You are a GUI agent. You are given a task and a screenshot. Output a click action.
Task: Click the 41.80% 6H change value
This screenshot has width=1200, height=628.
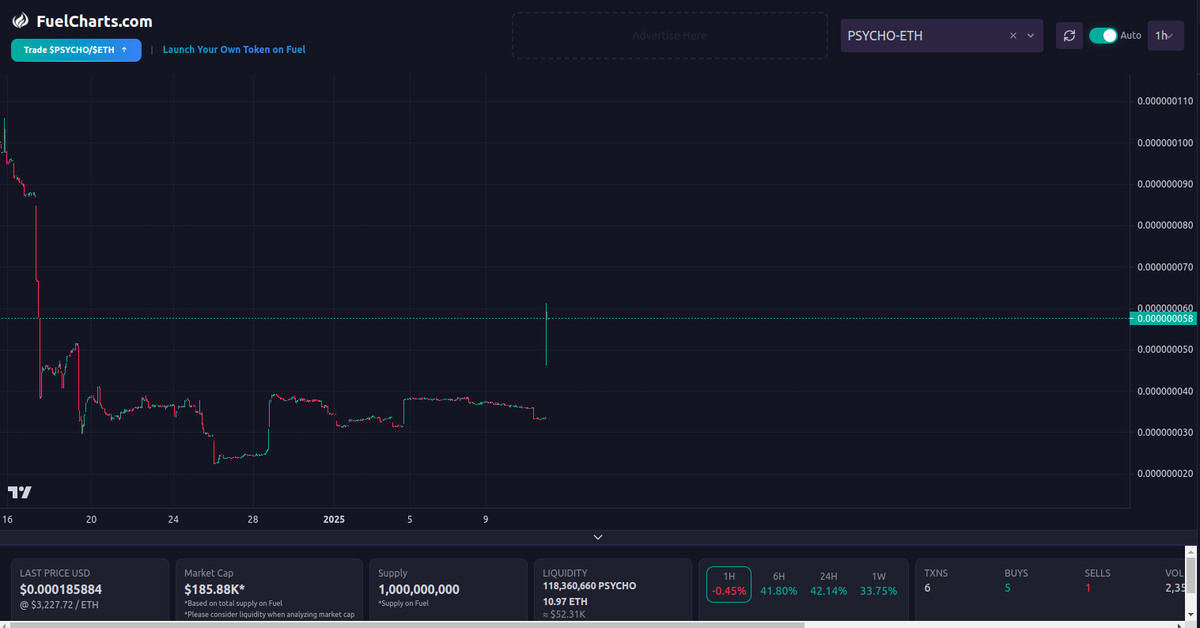[x=778, y=591]
